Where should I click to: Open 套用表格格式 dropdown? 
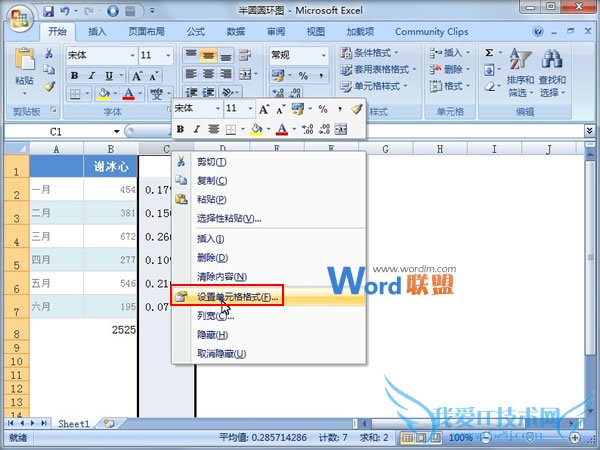[378, 70]
